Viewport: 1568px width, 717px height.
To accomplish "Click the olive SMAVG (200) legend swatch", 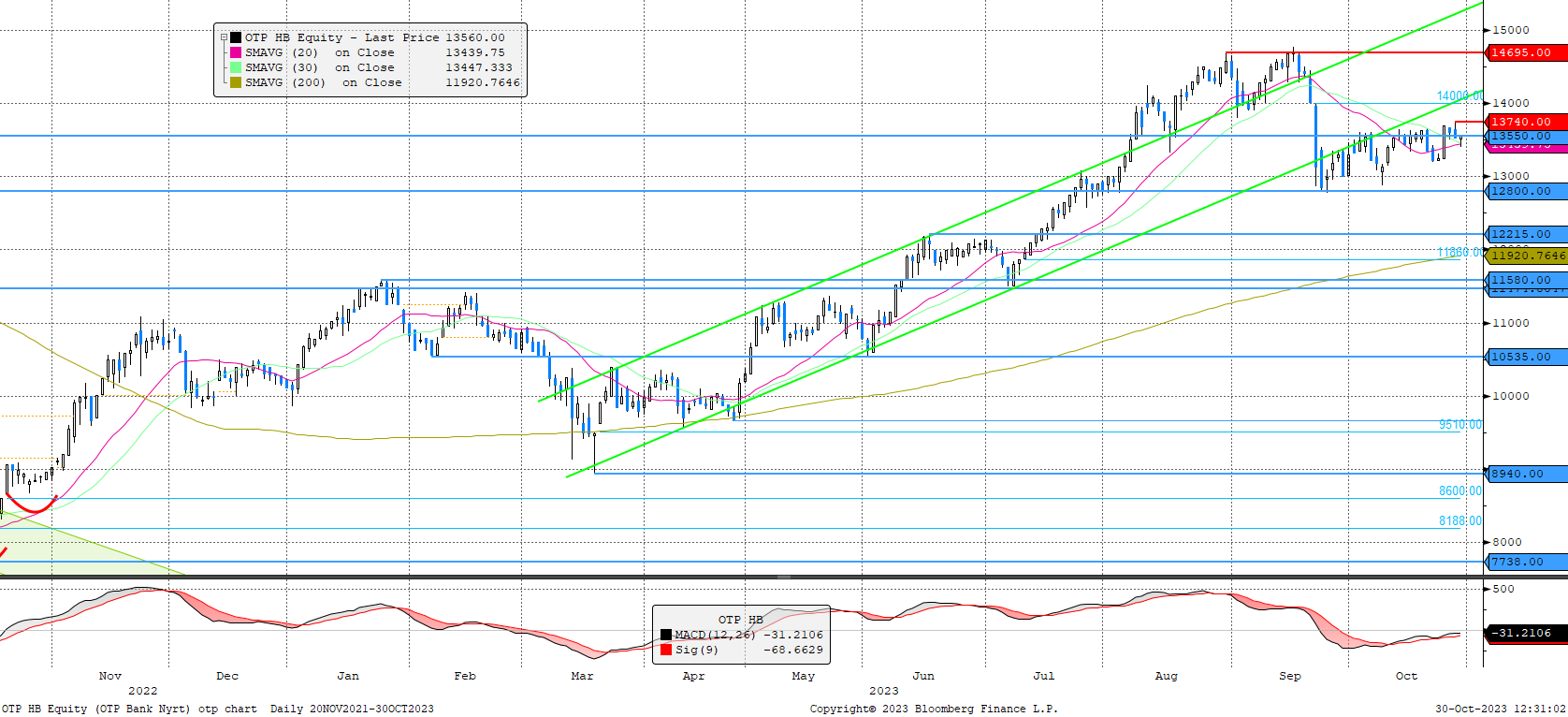I will (236, 82).
